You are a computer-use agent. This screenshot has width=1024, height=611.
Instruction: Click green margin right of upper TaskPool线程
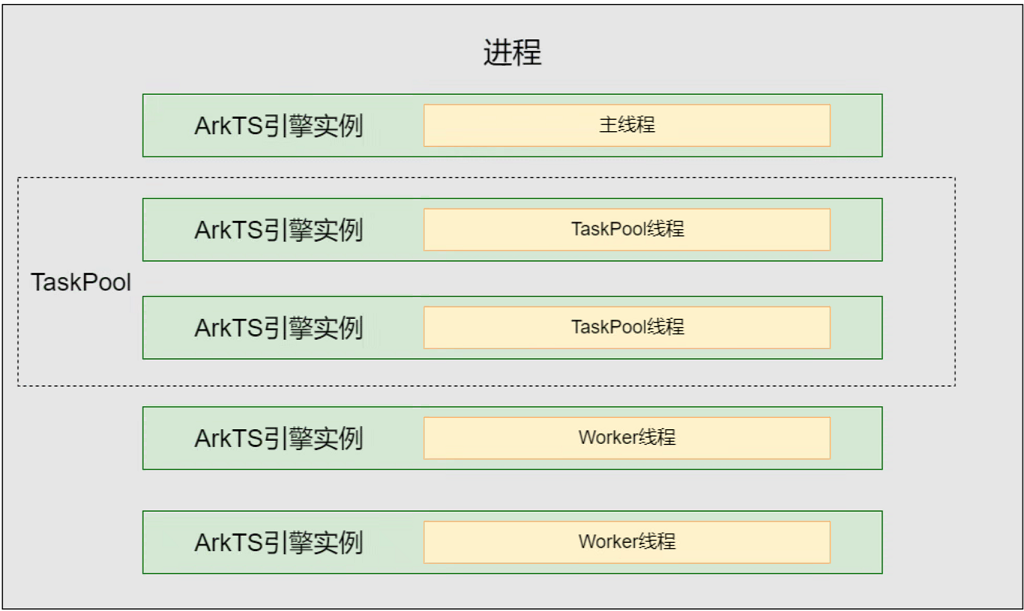tap(856, 229)
